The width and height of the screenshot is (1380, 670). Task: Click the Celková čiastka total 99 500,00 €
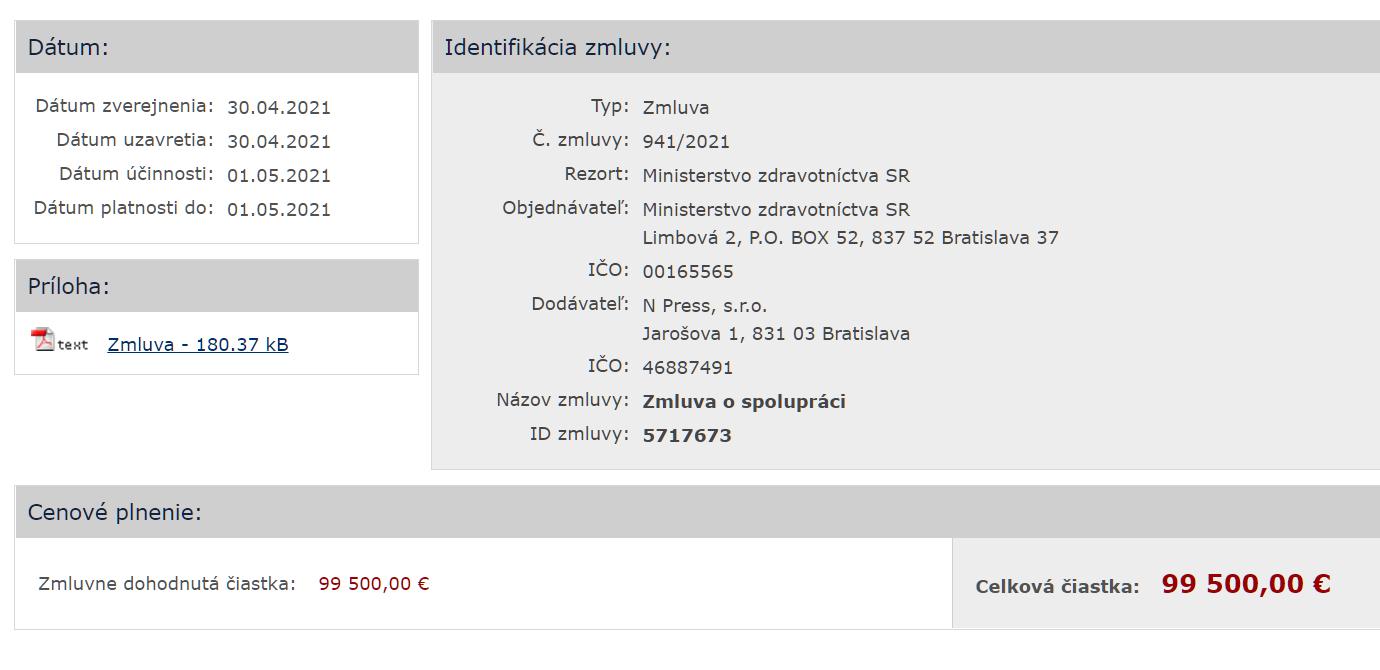tap(1245, 584)
